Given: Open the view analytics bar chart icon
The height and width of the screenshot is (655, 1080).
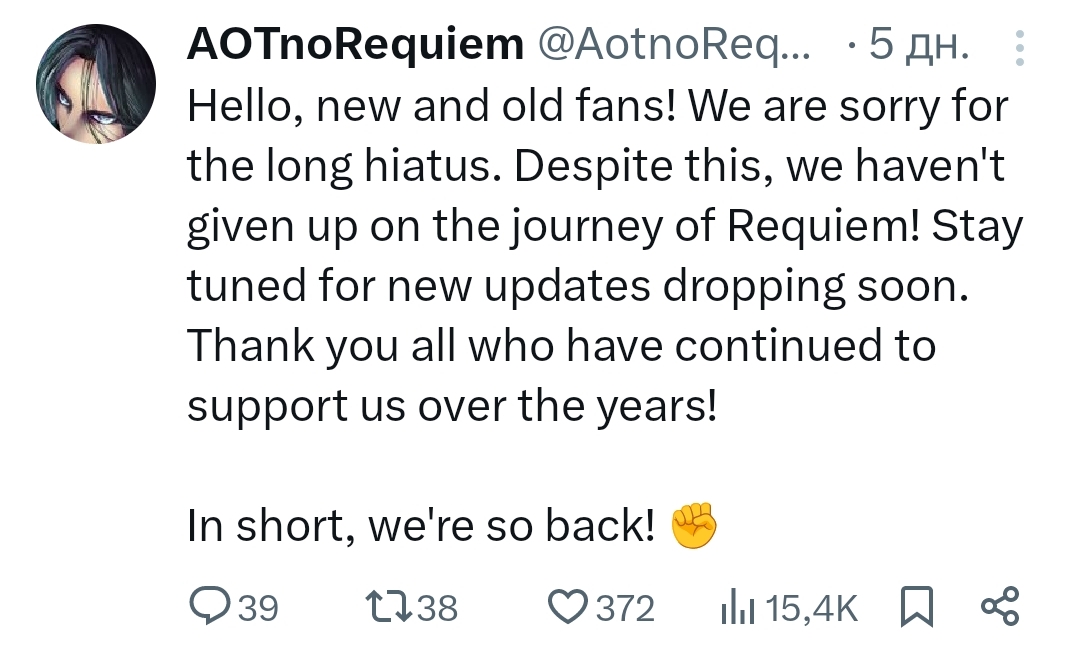Looking at the screenshot, I should (x=738, y=607).
